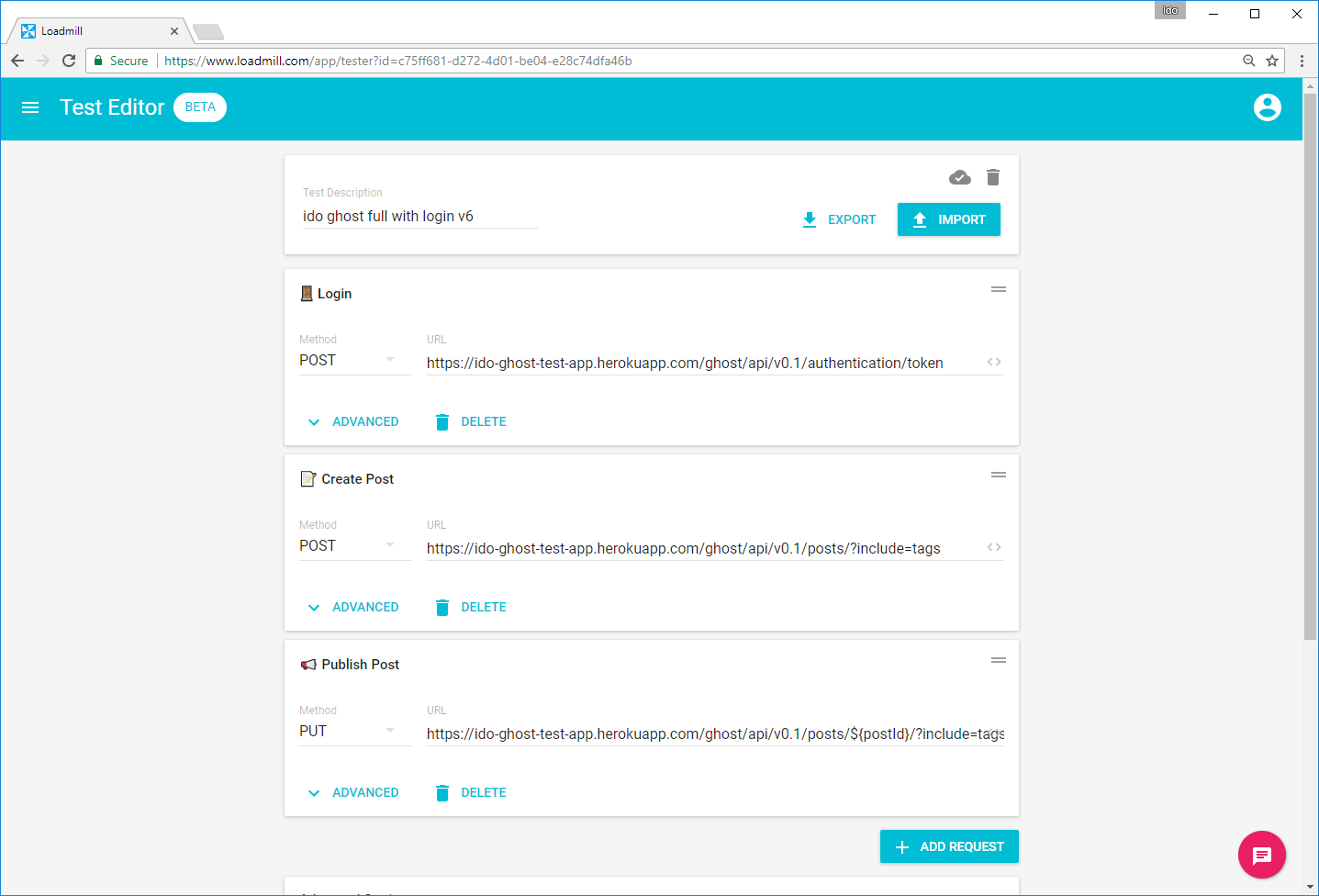
Task: Click the trash icon in Login request
Action: coord(442,422)
